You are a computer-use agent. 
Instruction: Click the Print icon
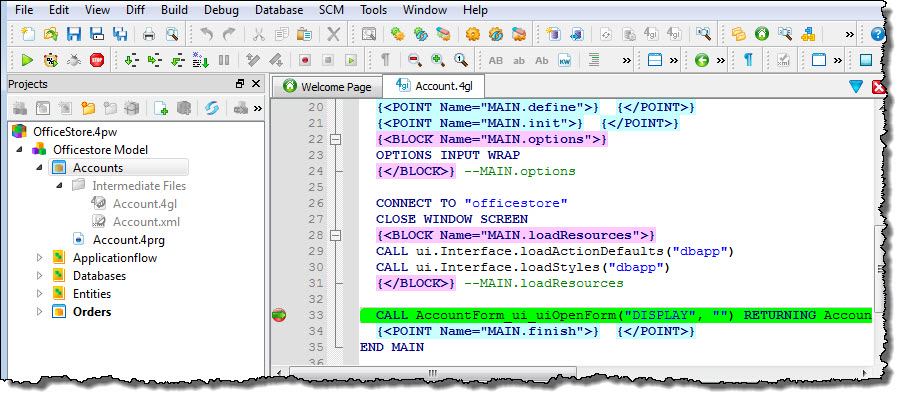(149, 35)
